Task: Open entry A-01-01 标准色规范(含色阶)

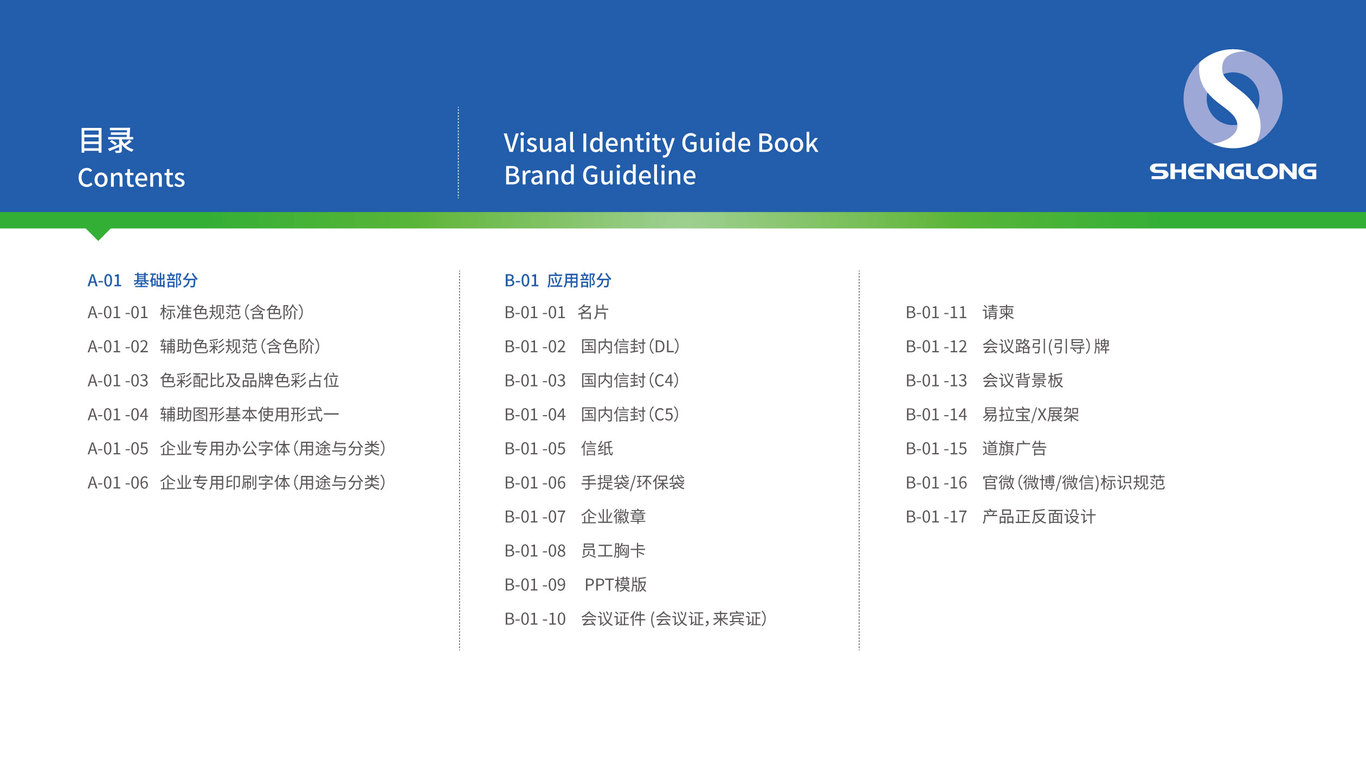Action: 196,312
